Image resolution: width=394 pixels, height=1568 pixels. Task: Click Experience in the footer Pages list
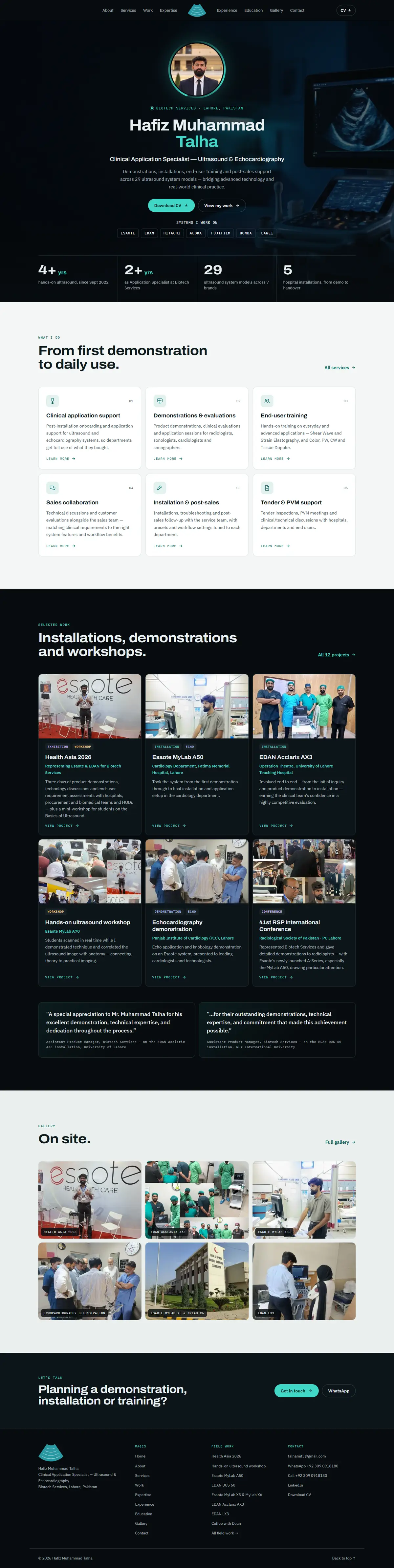pyautogui.click(x=144, y=1504)
